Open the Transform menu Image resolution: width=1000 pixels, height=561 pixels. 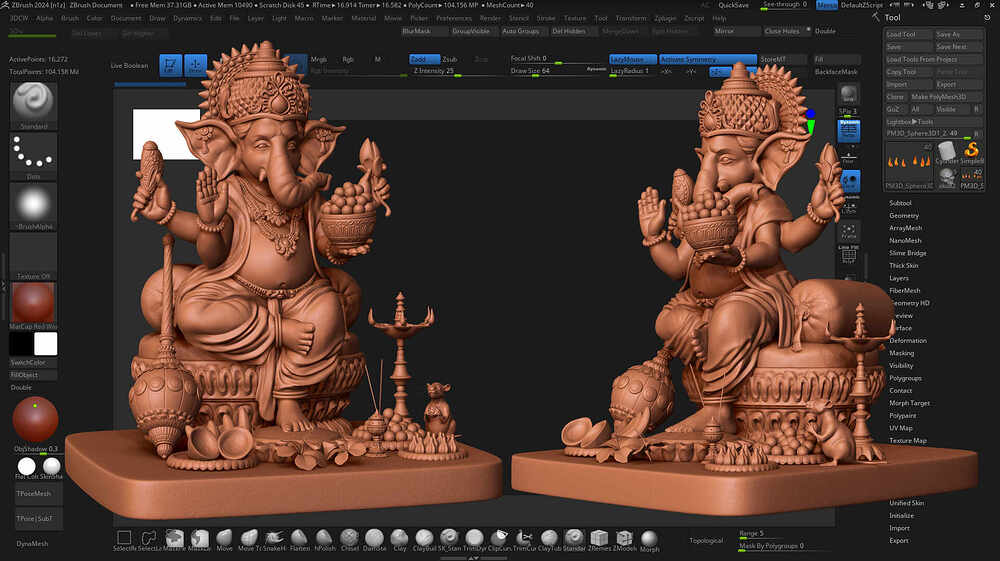[x=631, y=18]
